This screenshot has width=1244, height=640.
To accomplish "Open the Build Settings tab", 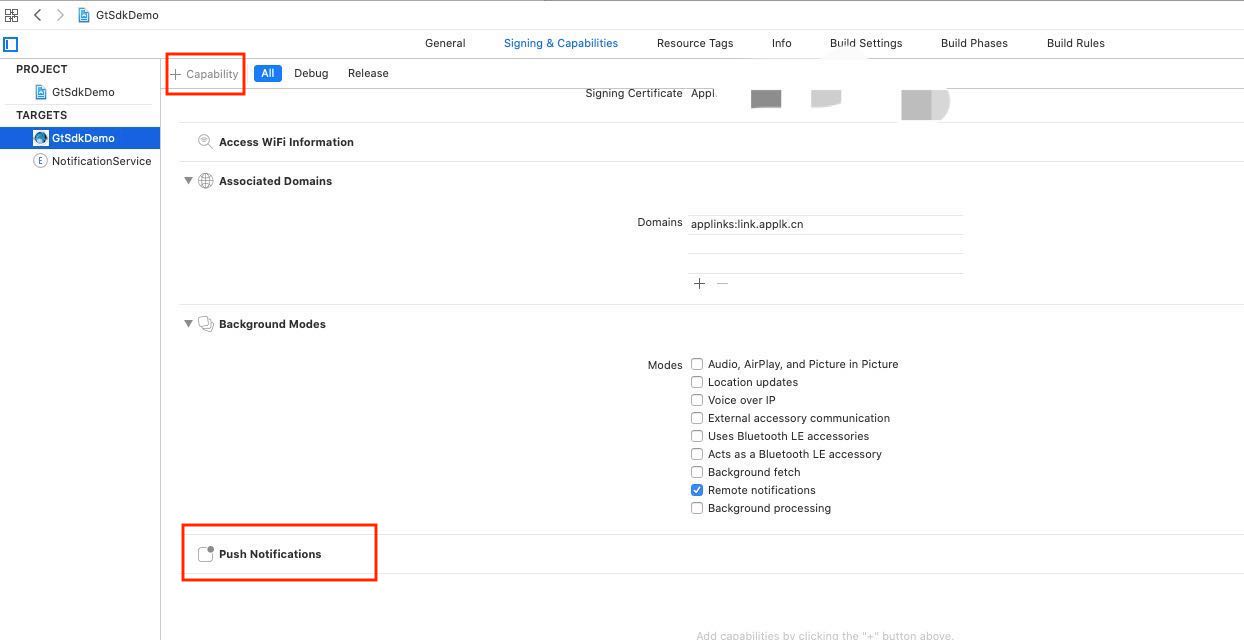I will pyautogui.click(x=866, y=43).
